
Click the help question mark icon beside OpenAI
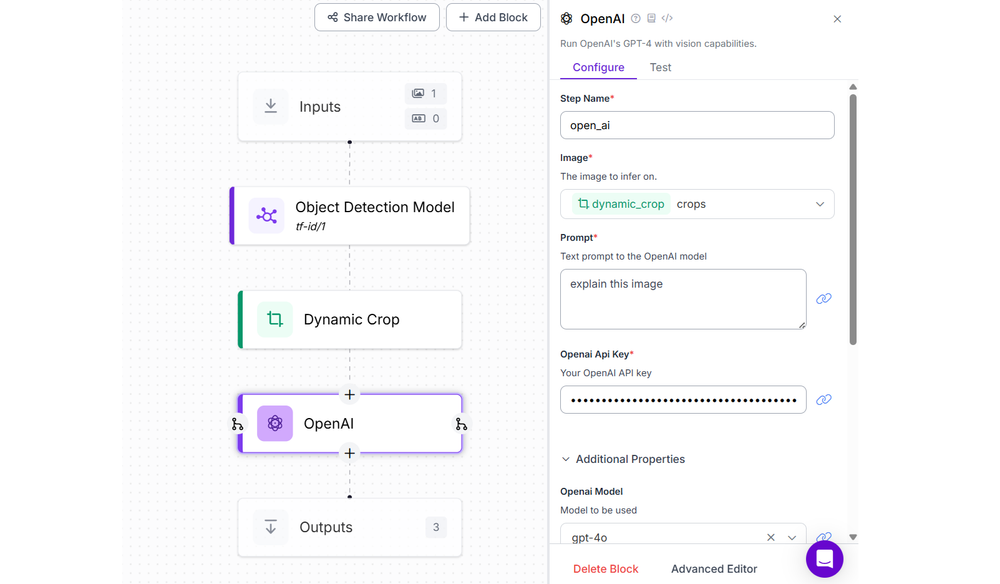(x=636, y=18)
